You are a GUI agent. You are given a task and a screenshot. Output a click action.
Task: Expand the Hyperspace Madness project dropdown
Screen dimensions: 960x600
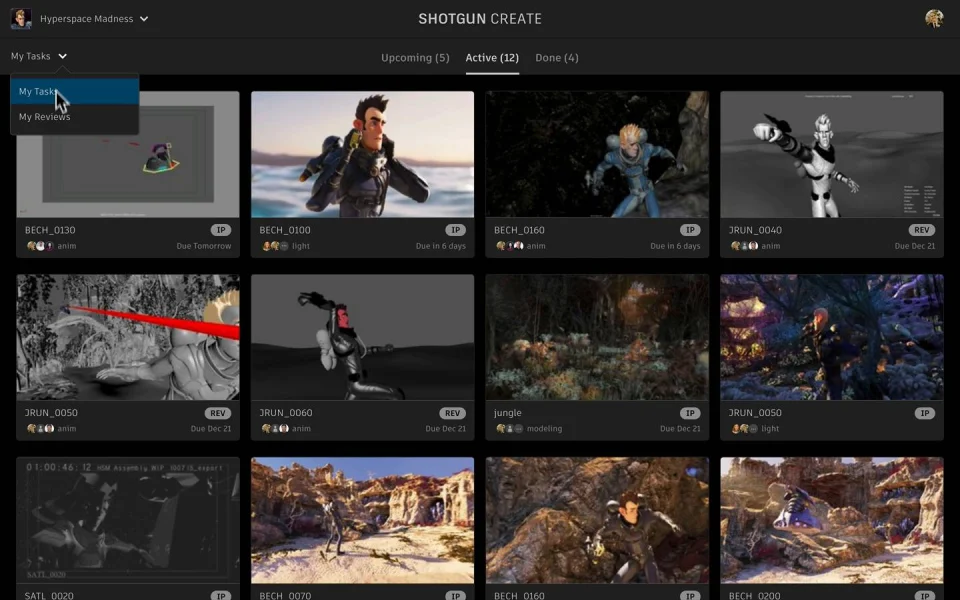click(144, 19)
